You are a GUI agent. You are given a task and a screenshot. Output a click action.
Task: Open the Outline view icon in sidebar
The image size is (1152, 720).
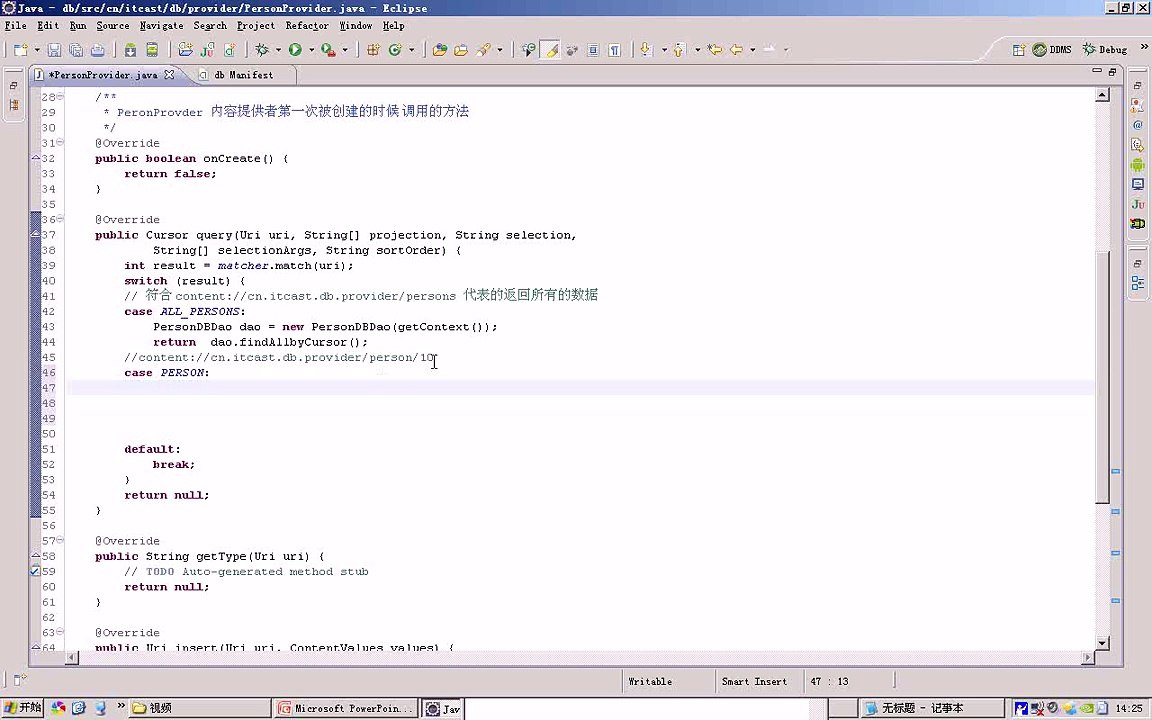[1137, 283]
